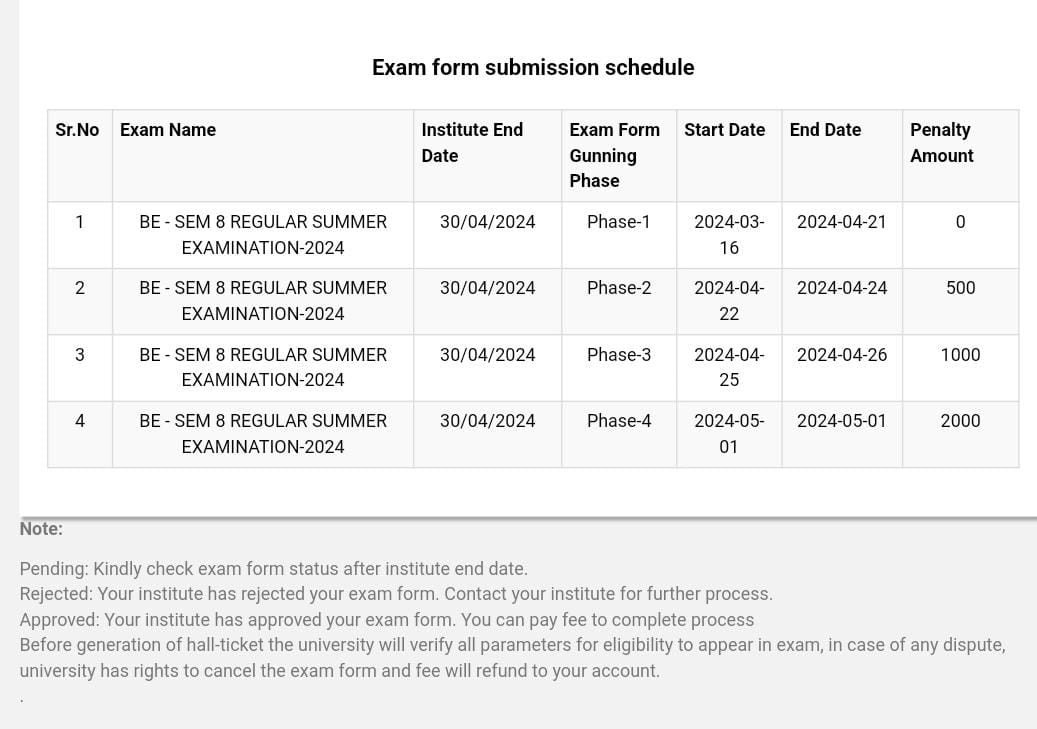Screen dimensions: 1037x729
Task: Click the Institute End Date header
Action: point(472,143)
